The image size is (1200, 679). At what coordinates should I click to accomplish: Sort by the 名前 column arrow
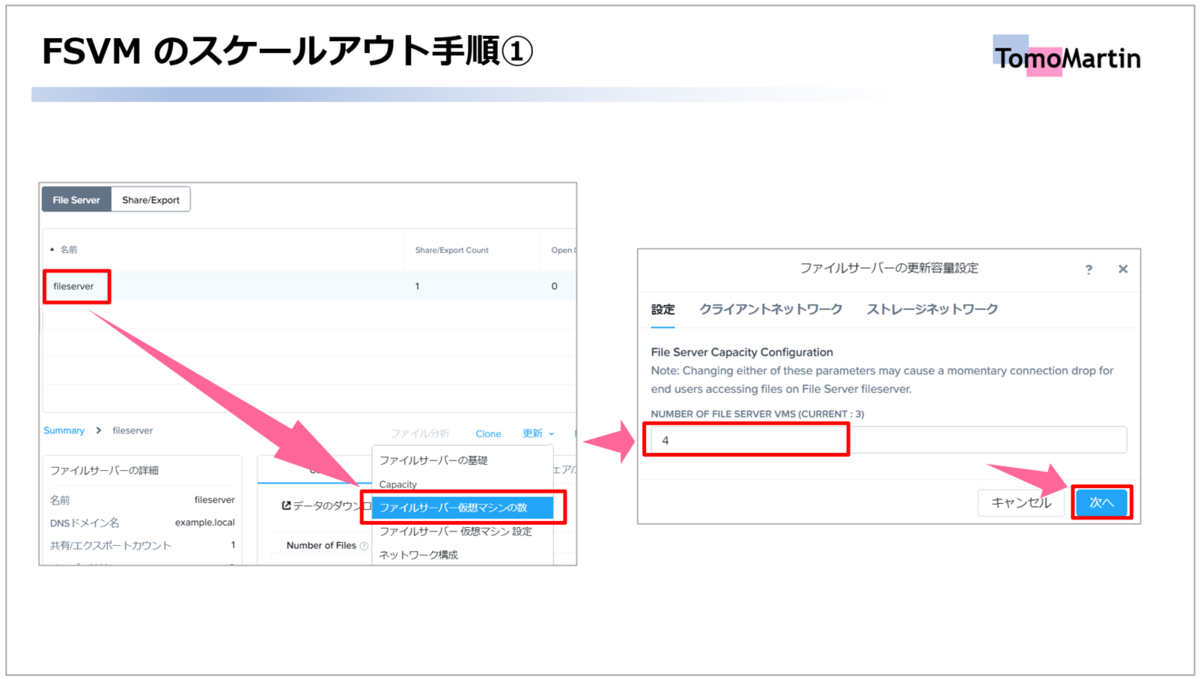click(x=52, y=250)
